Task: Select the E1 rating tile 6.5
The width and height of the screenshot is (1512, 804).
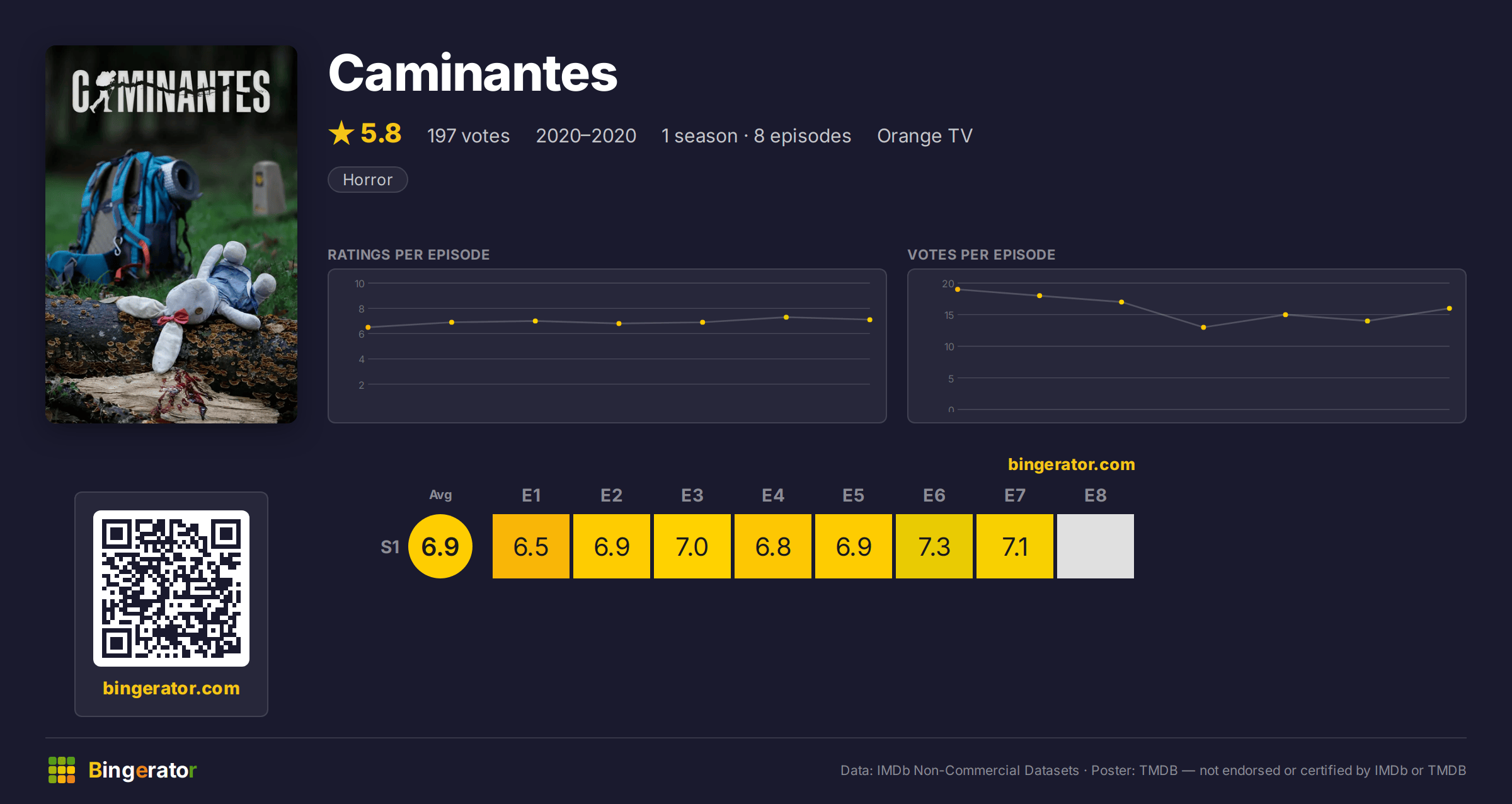Action: point(531,546)
